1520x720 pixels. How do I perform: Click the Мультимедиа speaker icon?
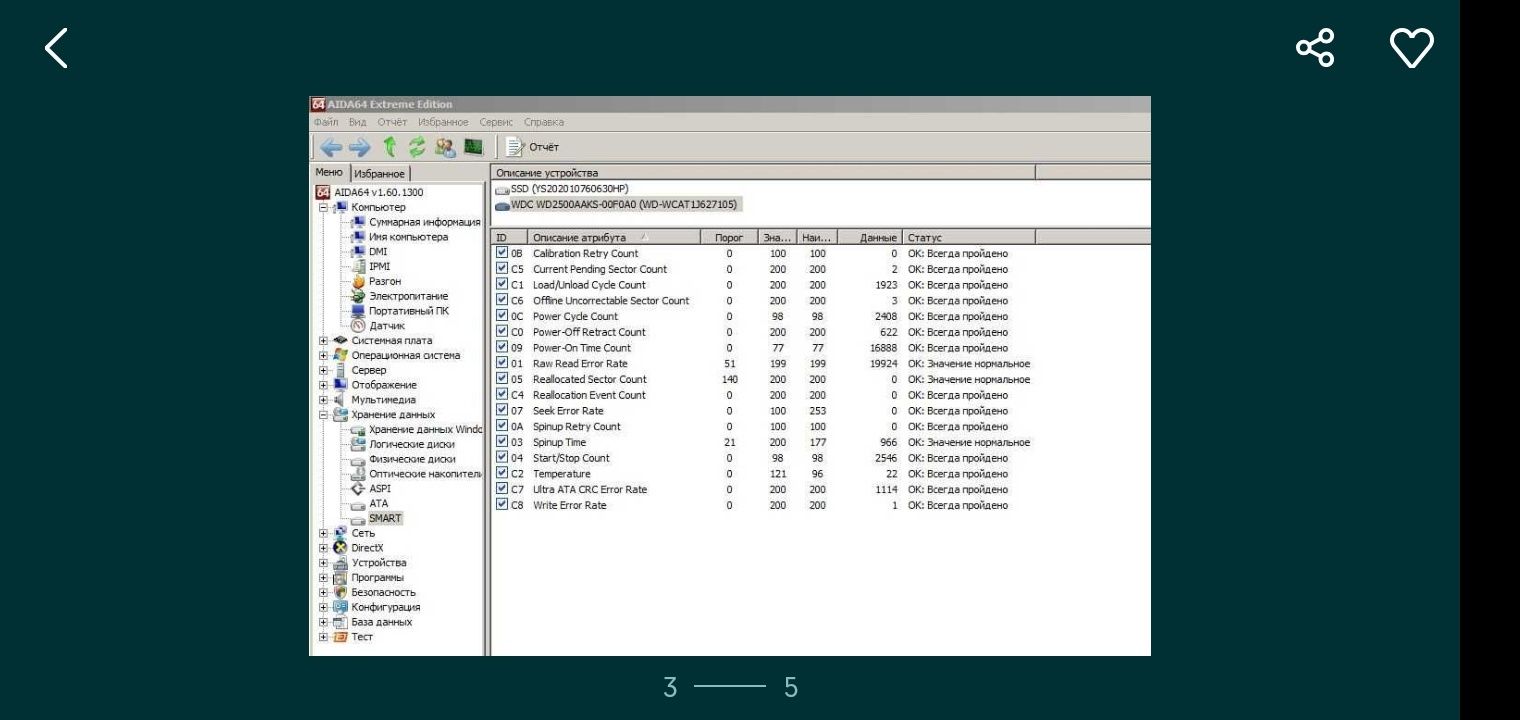[340, 400]
